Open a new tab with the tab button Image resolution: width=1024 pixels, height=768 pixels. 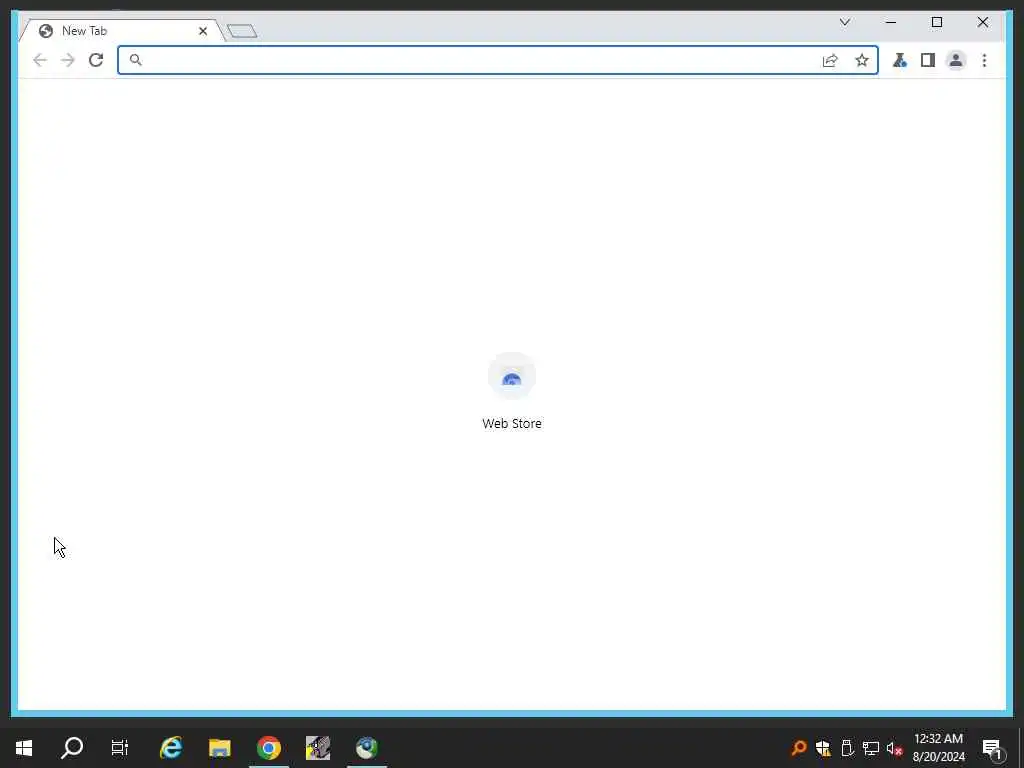(242, 31)
